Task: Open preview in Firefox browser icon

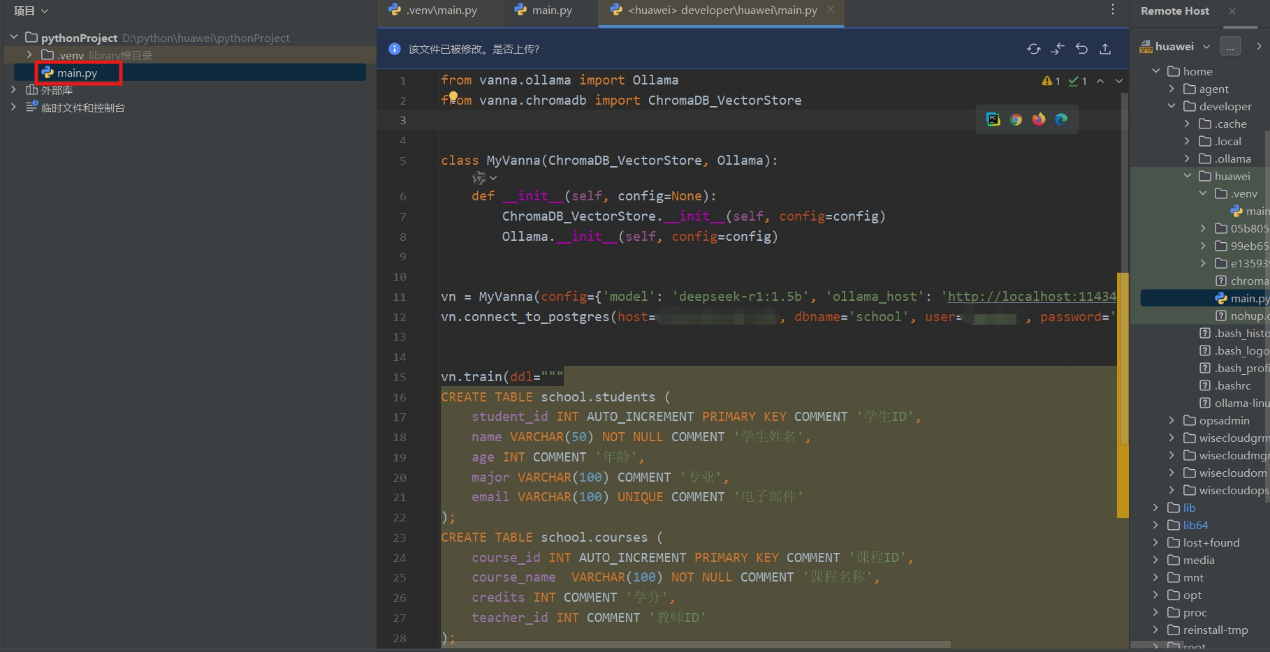Action: (1038, 119)
